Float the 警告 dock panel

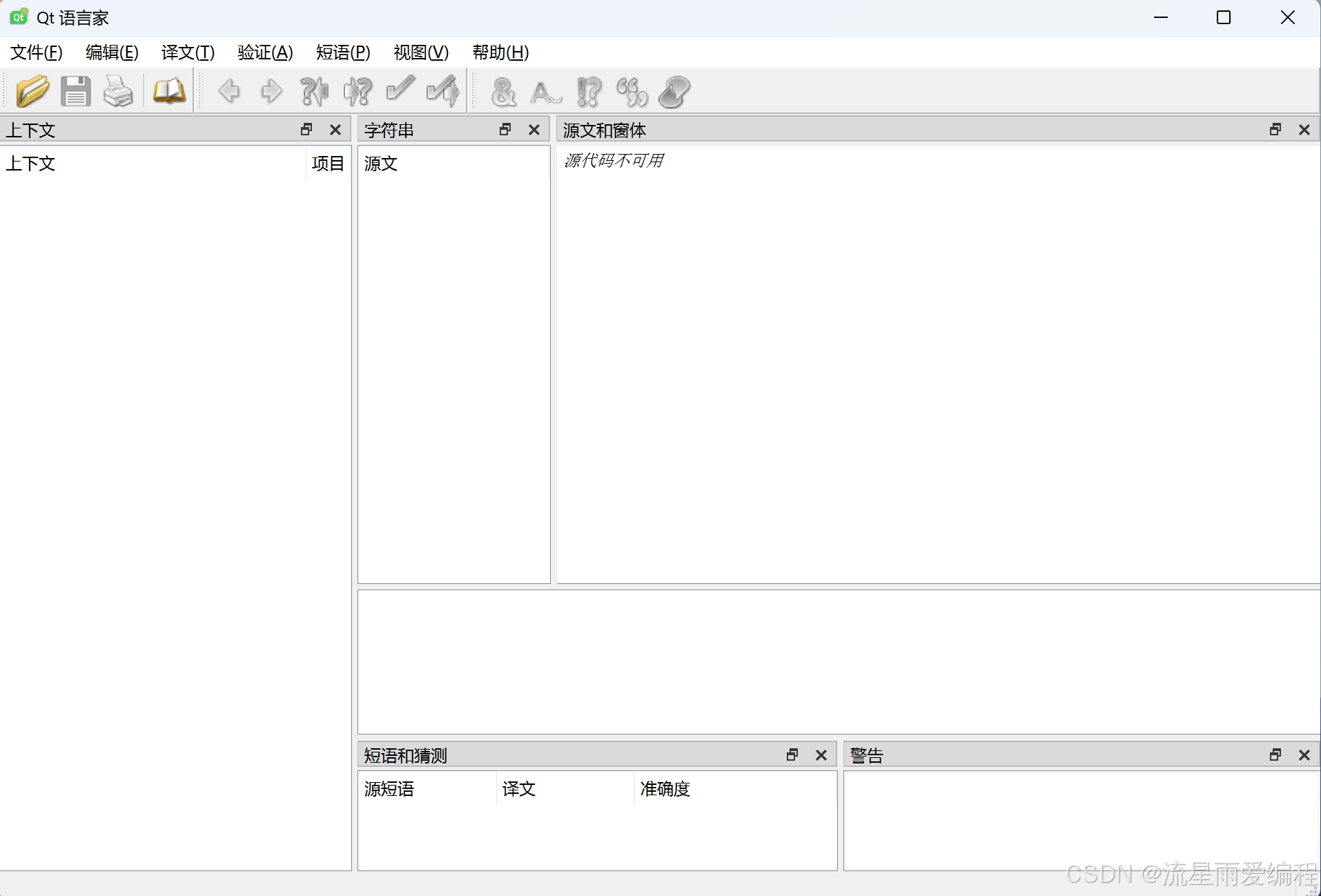click(x=1275, y=754)
